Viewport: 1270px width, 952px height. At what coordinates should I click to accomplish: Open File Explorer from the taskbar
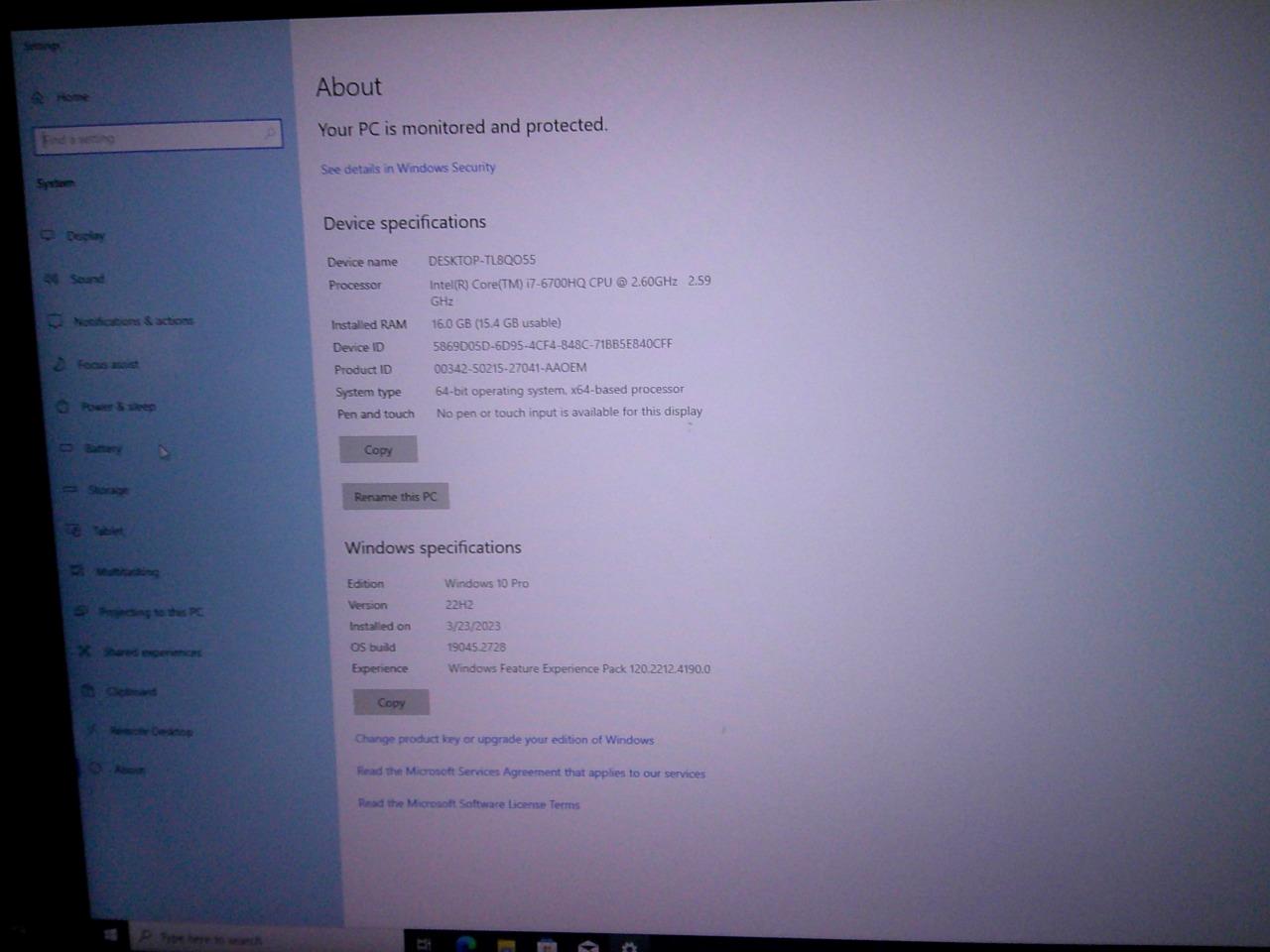click(506, 944)
